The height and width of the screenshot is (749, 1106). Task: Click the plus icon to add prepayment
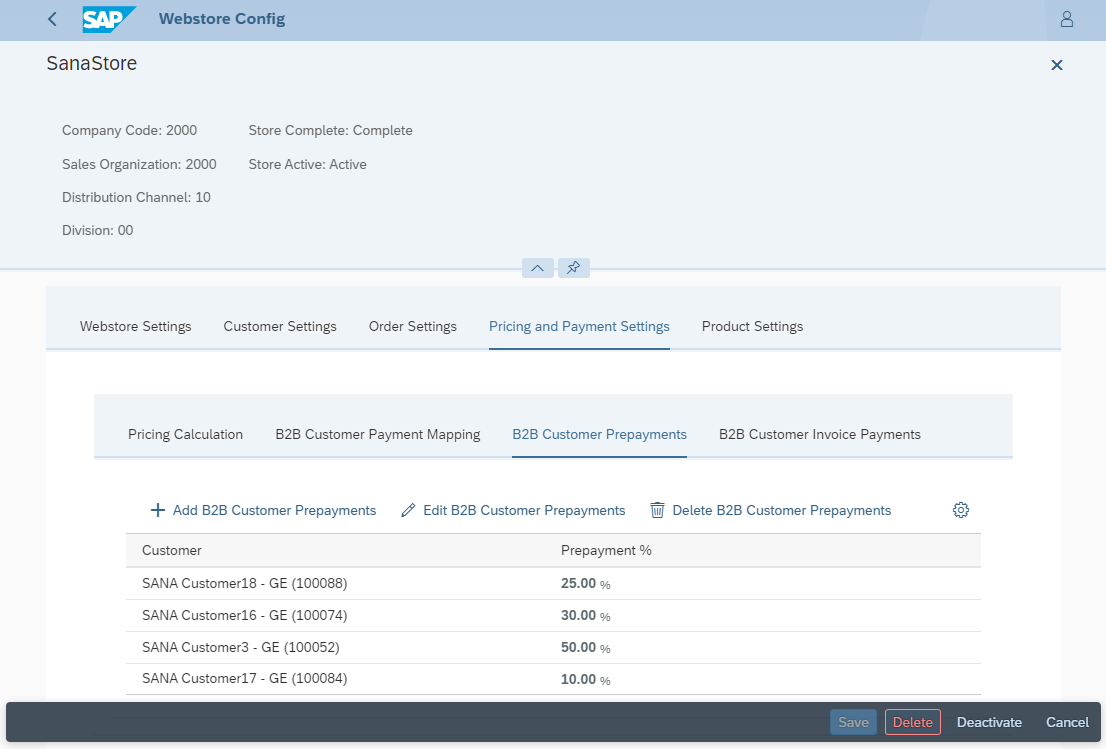[158, 510]
